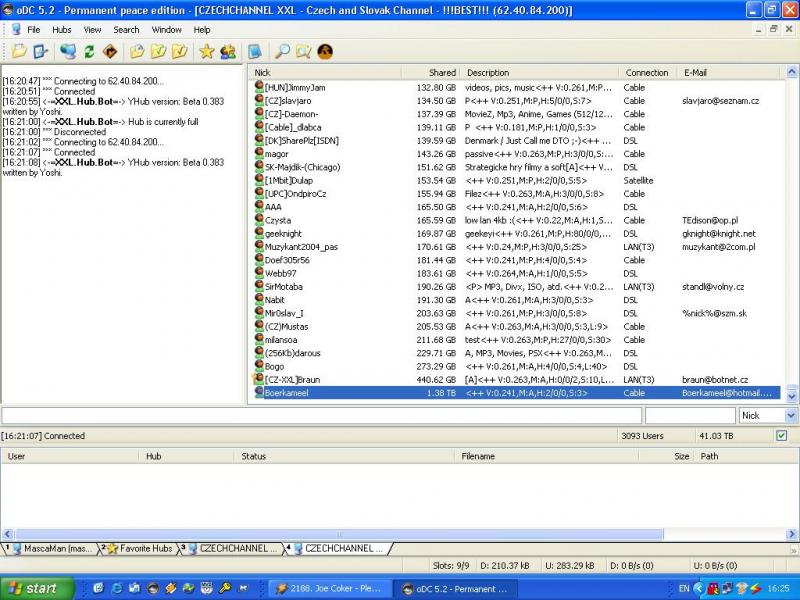Viewport: 800px width, 600px height.
Task: Click the blue Notepad toolbar icon
Action: [255, 51]
